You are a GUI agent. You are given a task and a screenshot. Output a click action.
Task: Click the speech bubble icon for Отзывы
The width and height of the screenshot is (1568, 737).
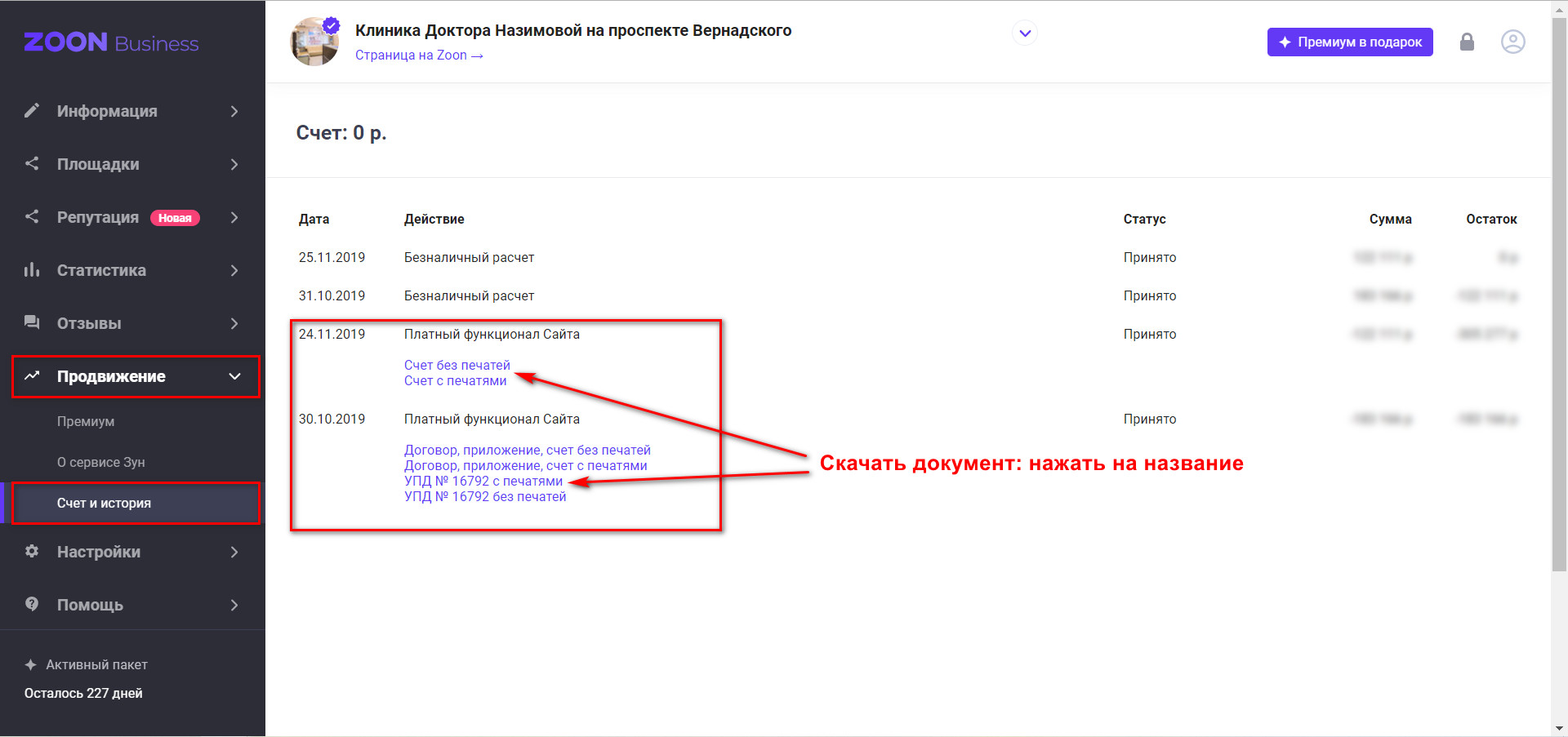pos(32,322)
